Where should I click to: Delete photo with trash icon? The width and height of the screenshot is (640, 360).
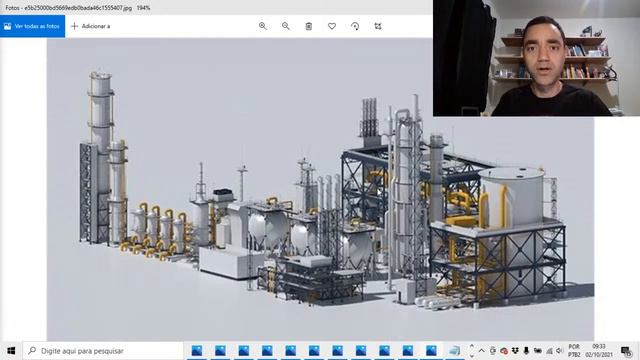309,26
